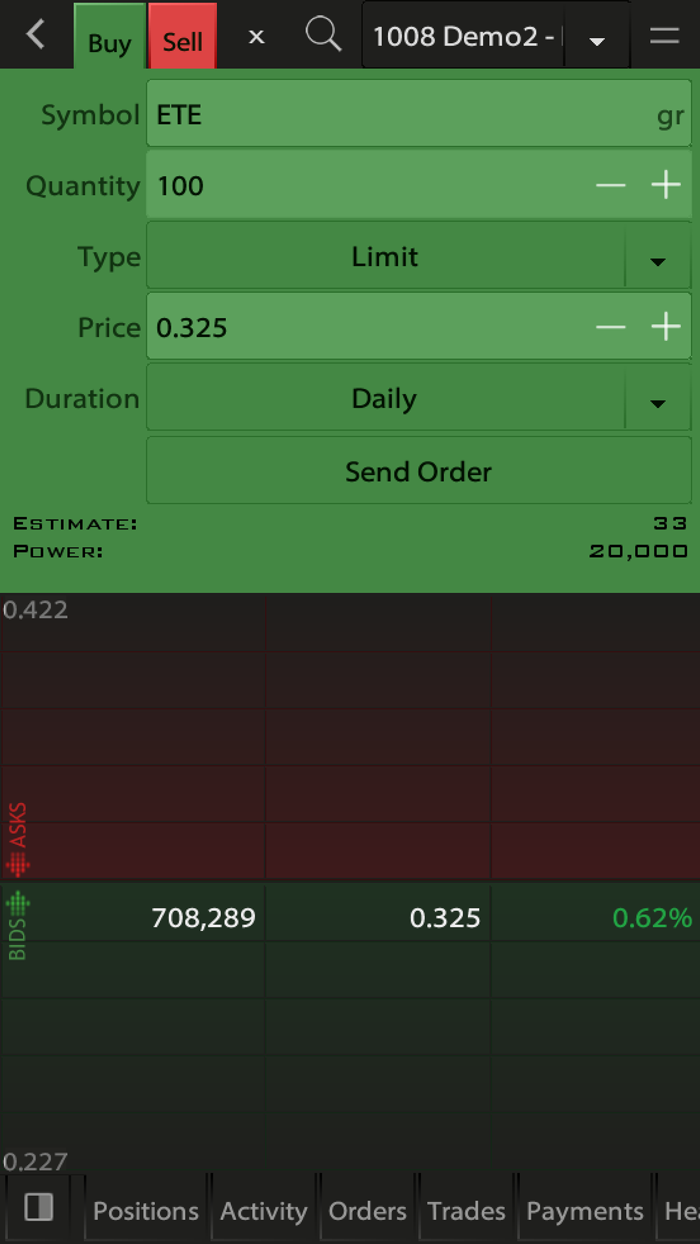
Task: Switch to the Positions tab
Action: pos(145,1211)
